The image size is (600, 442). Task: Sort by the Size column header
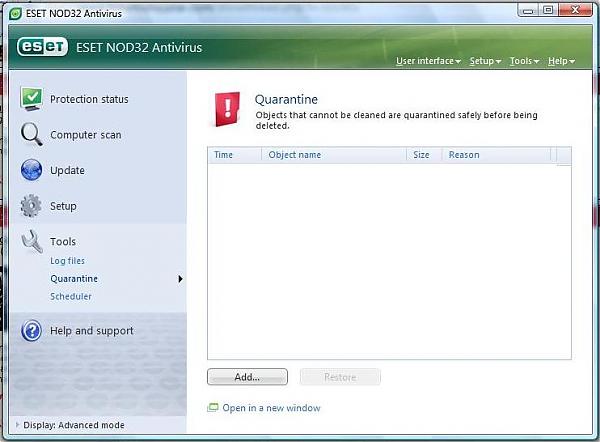coord(424,155)
